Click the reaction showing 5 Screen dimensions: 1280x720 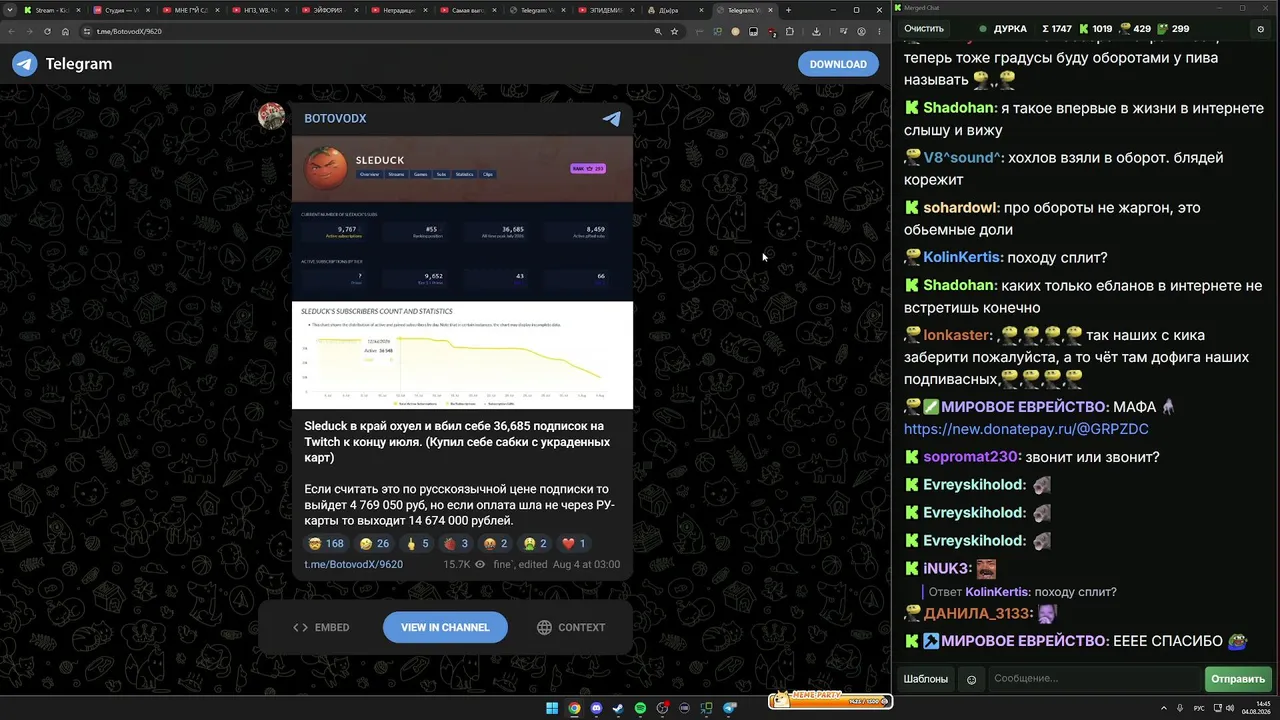tap(417, 544)
